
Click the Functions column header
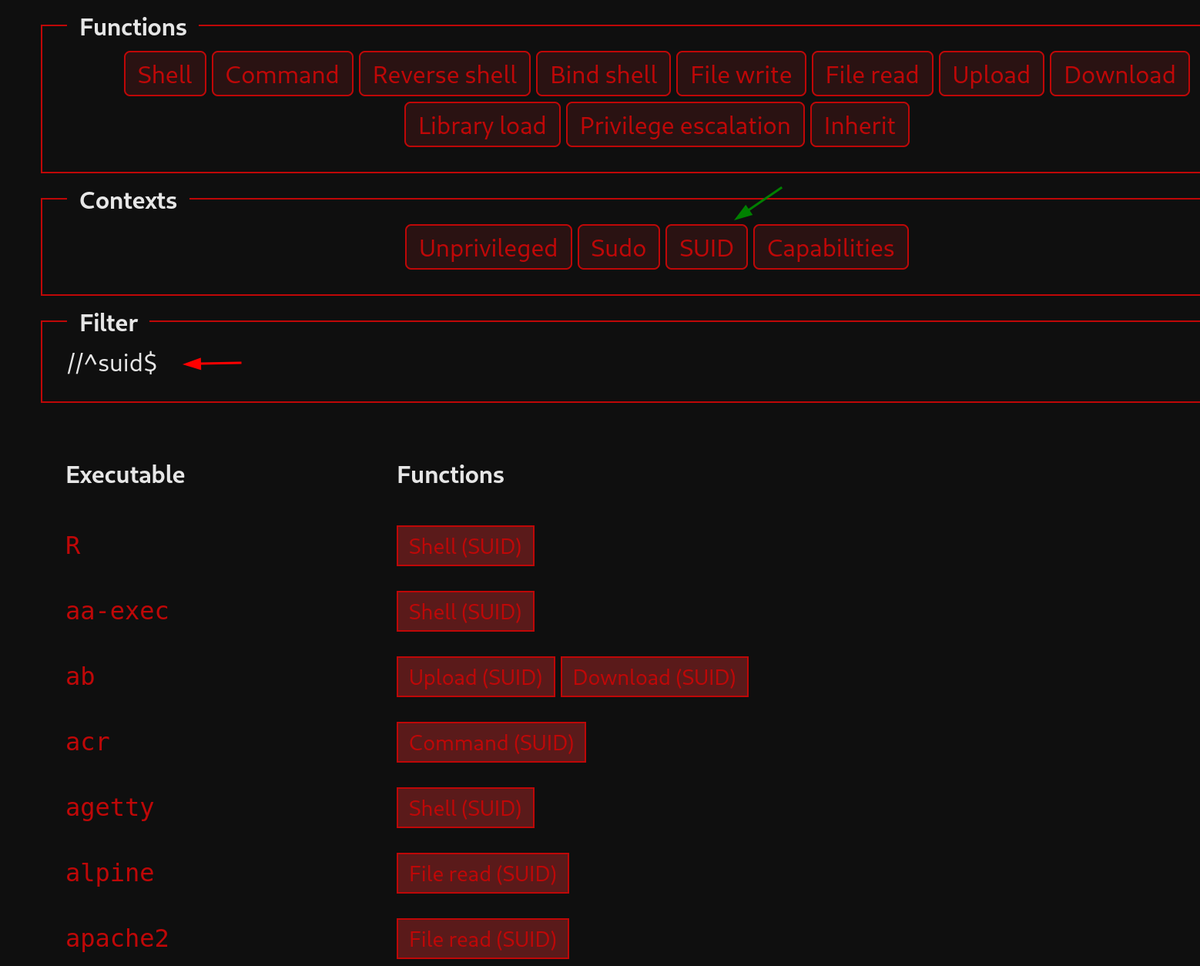click(x=450, y=474)
